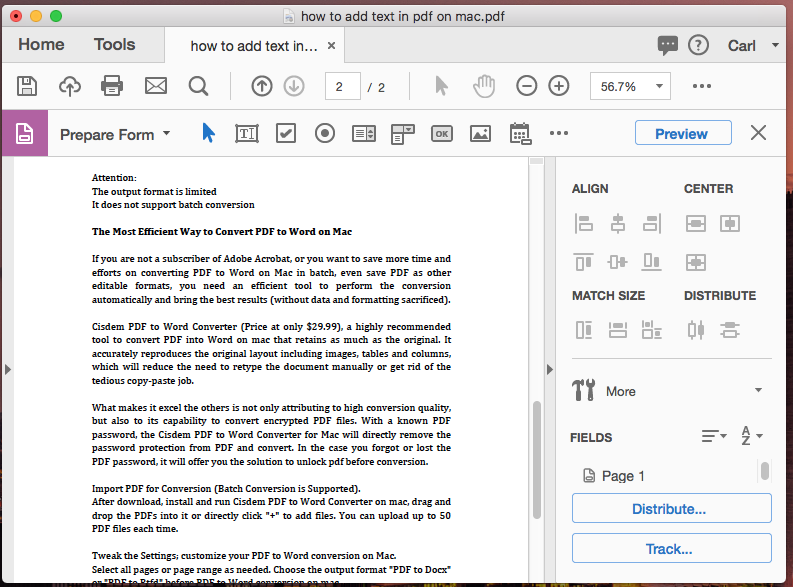
Task: Center fields horizontally on page
Action: click(696, 223)
